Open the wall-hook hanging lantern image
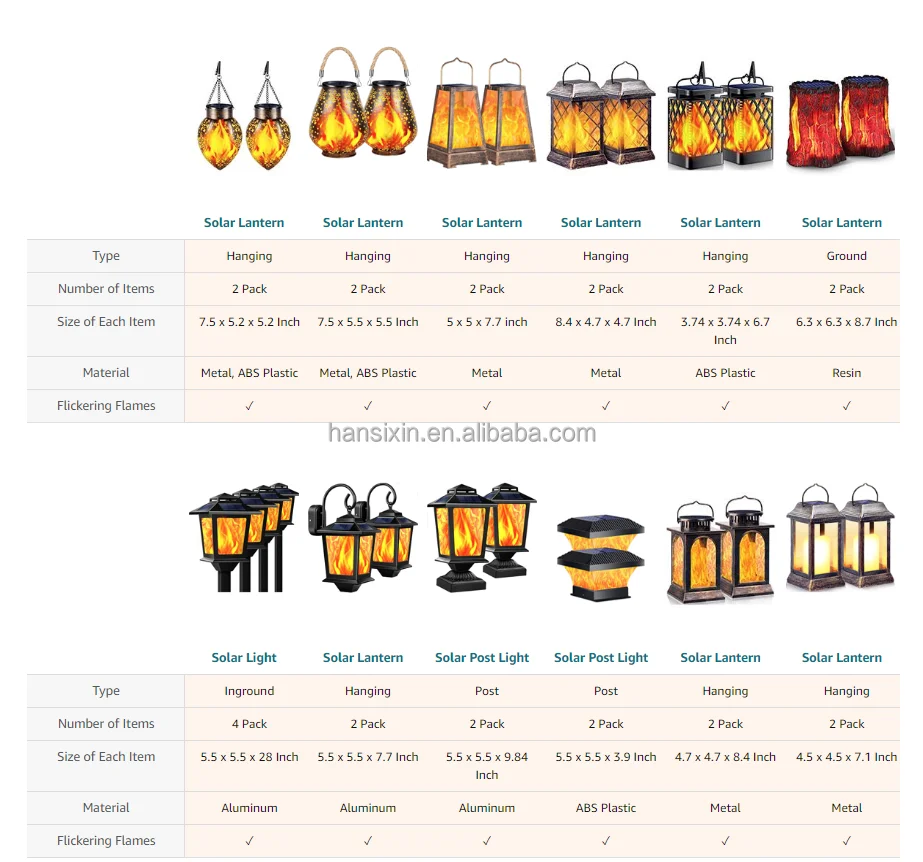 (x=363, y=538)
